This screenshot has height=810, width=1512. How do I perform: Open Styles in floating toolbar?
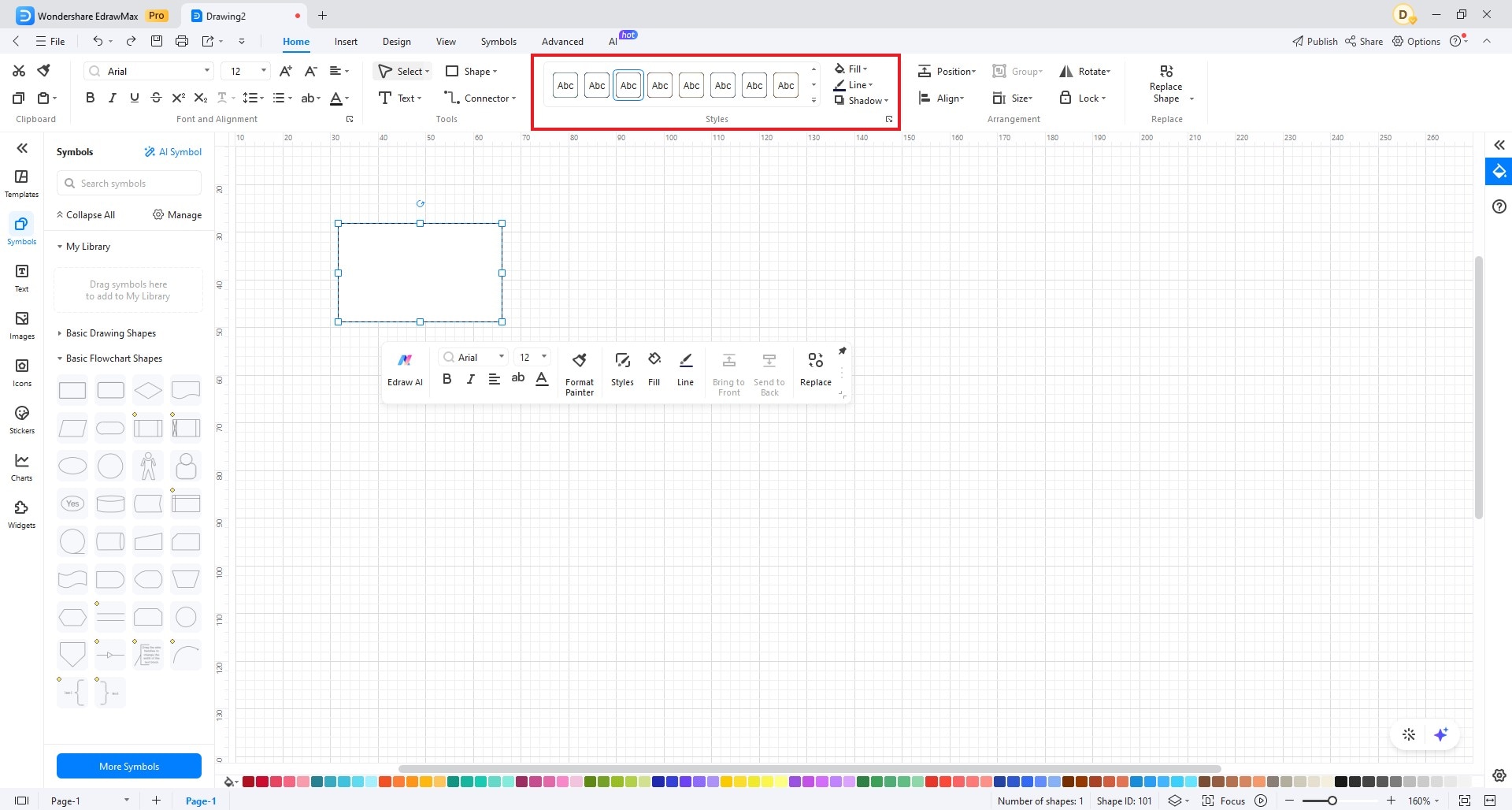coord(622,370)
